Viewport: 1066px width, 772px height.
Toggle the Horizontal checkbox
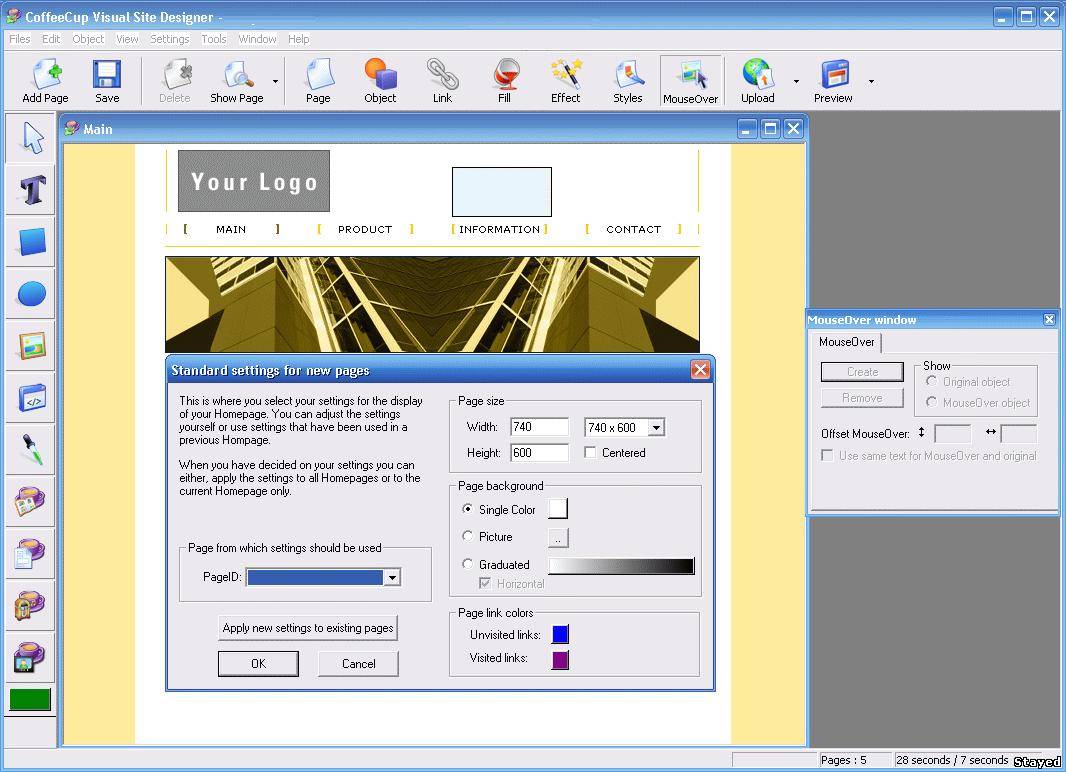485,583
